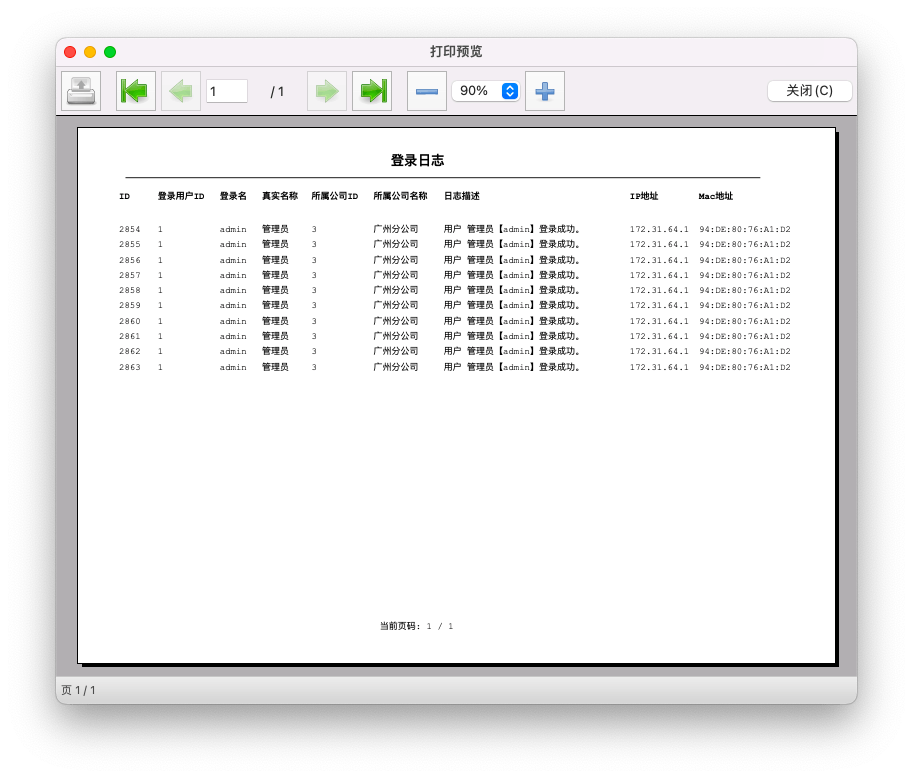
Task: Click the 日志描述 column header
Action: click(462, 196)
